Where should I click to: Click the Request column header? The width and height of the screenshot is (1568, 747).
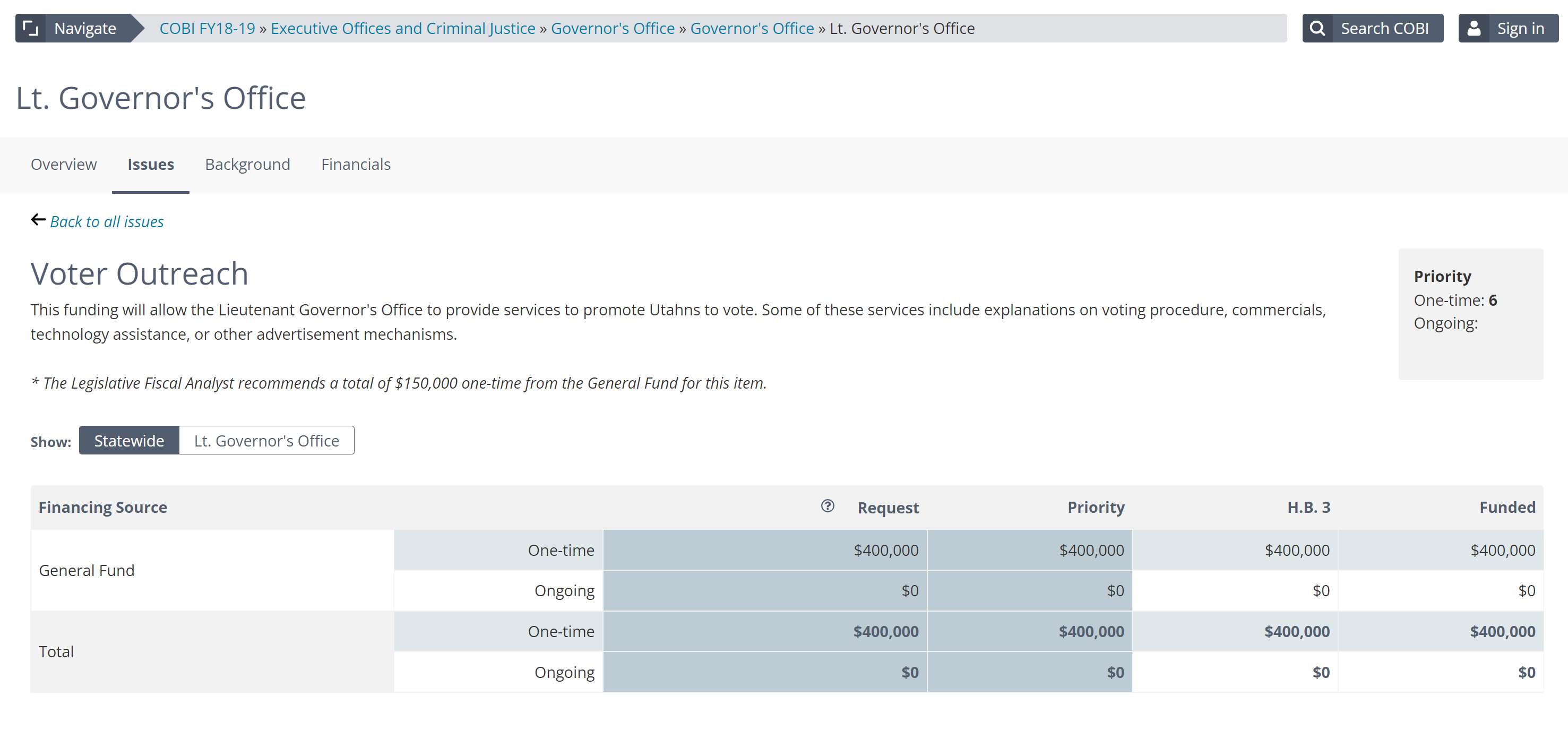coord(888,508)
